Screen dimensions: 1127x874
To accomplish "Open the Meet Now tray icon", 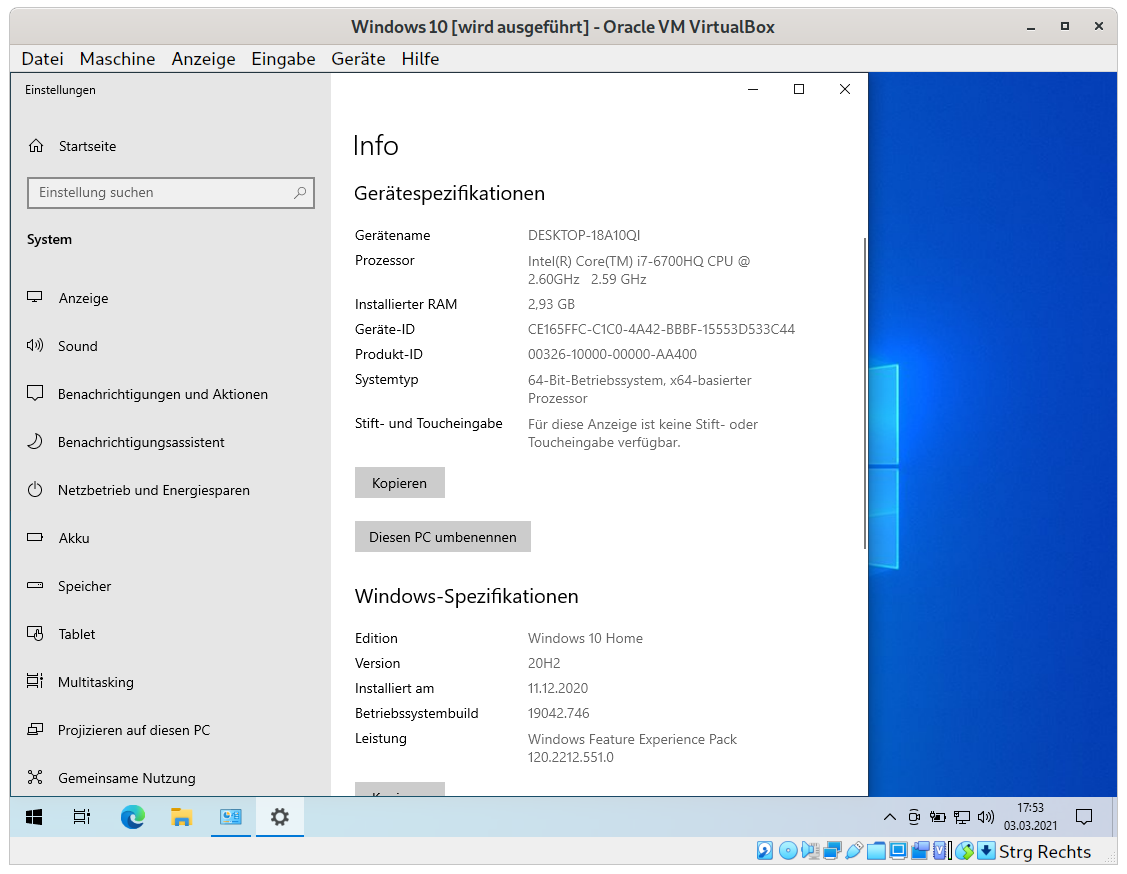I will (914, 817).
